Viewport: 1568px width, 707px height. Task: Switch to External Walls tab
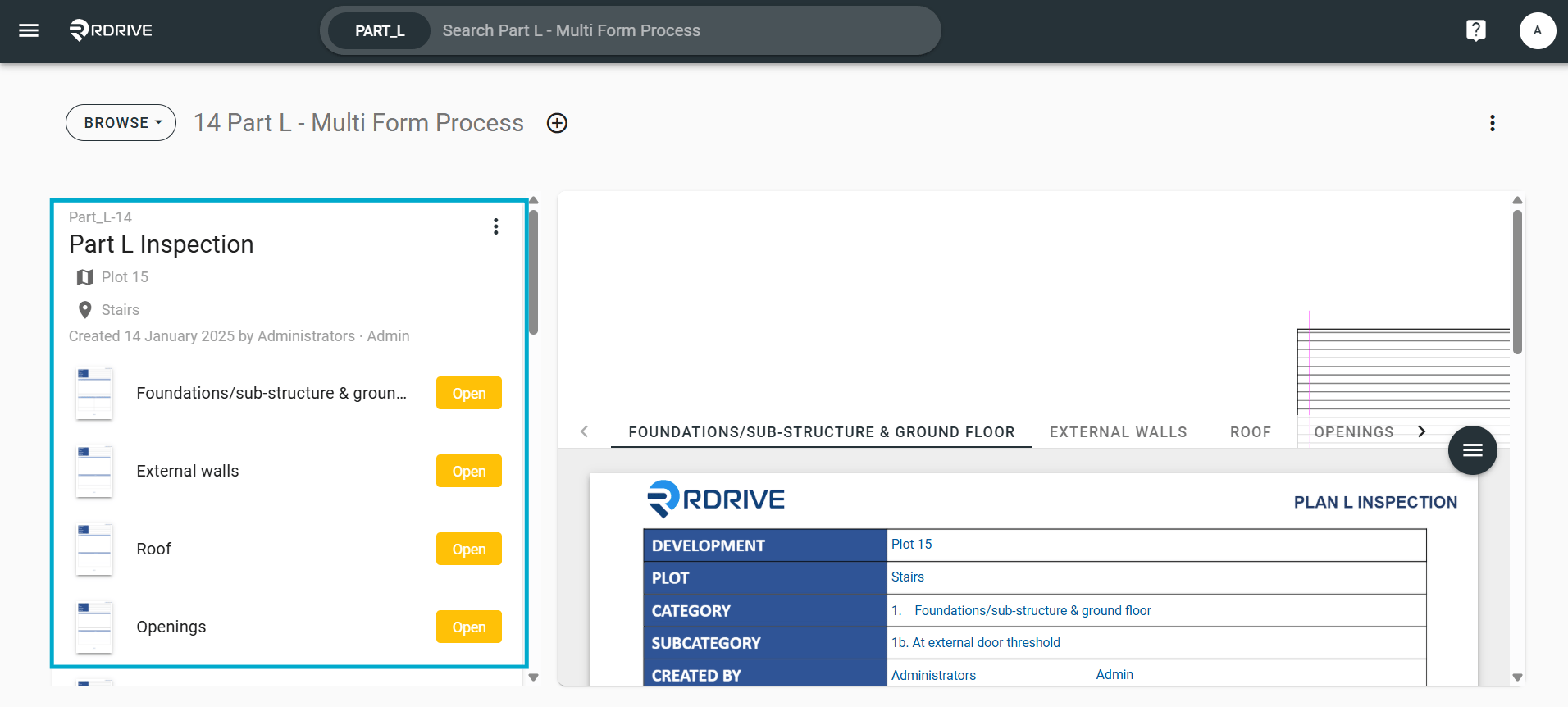pos(1119,432)
